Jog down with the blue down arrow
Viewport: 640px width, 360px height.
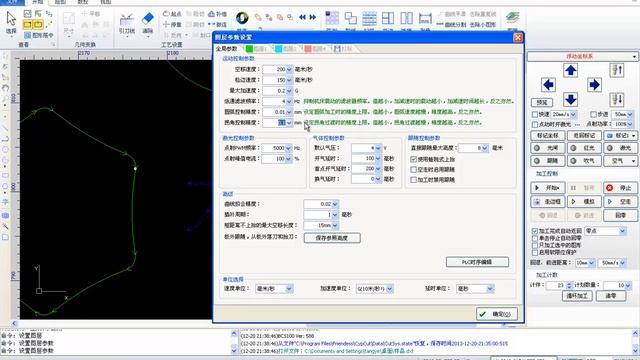click(570, 99)
